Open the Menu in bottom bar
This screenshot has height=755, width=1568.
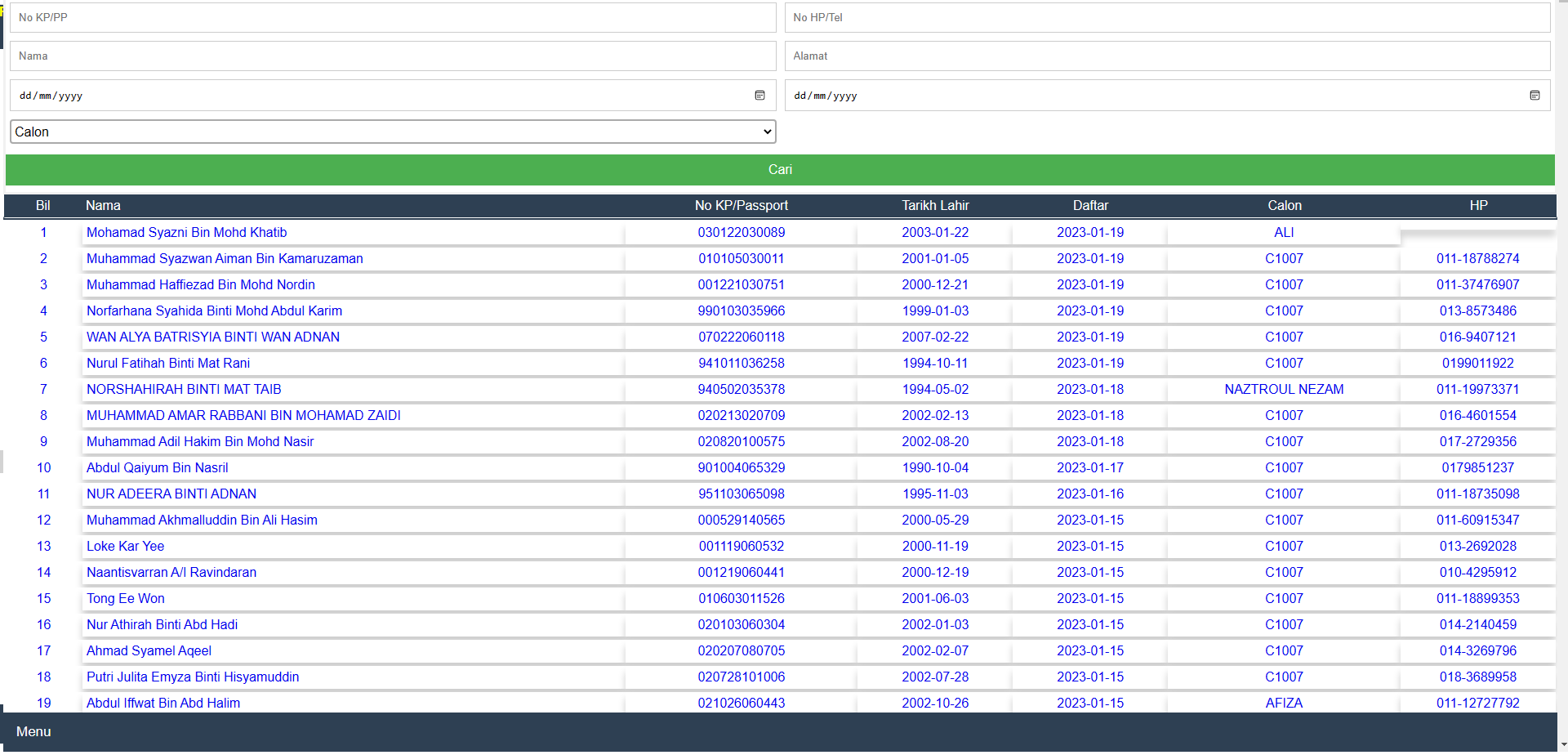pyautogui.click(x=33, y=731)
